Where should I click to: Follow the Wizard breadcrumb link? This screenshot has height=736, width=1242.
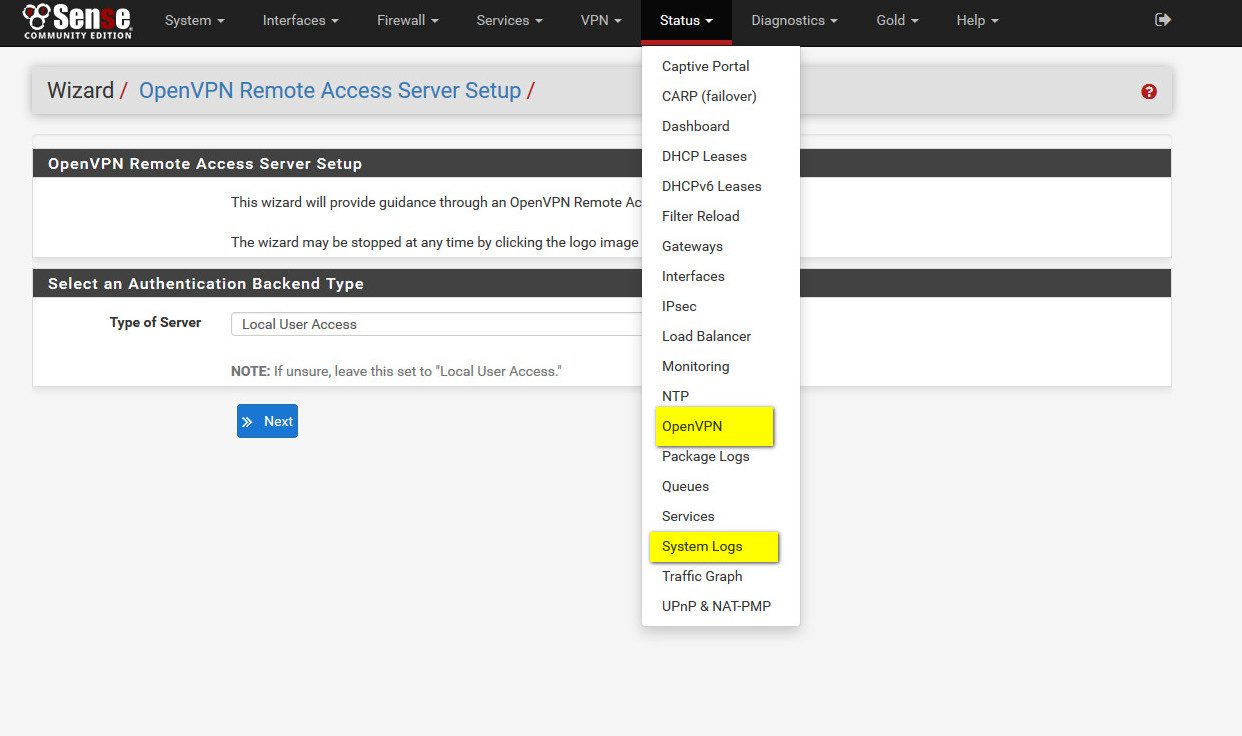click(80, 91)
